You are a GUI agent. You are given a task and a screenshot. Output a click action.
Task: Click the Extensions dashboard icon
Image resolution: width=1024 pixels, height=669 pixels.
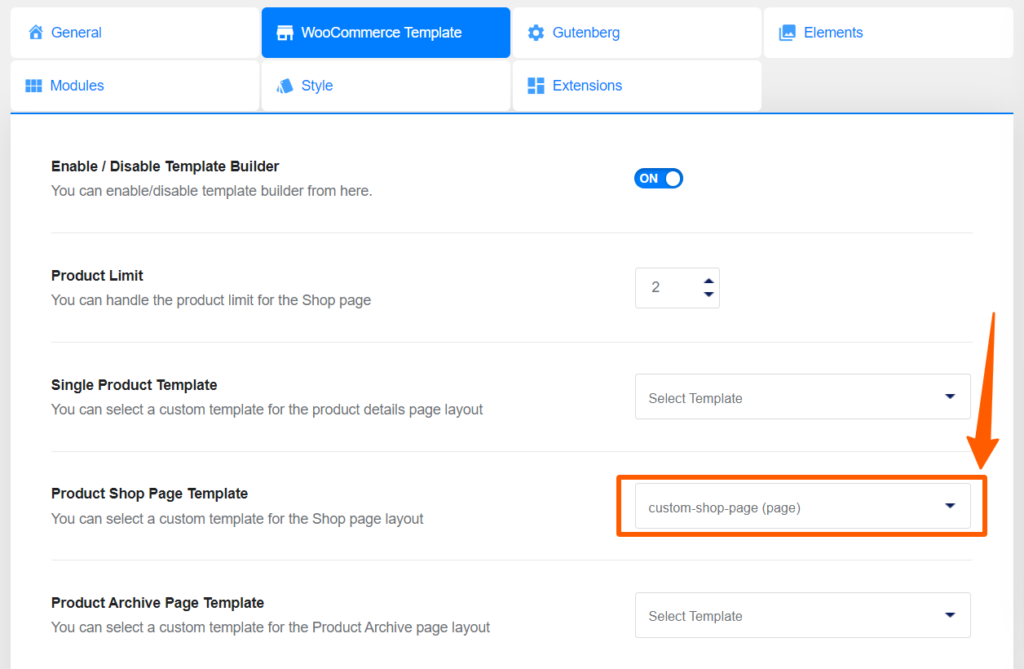pos(536,86)
